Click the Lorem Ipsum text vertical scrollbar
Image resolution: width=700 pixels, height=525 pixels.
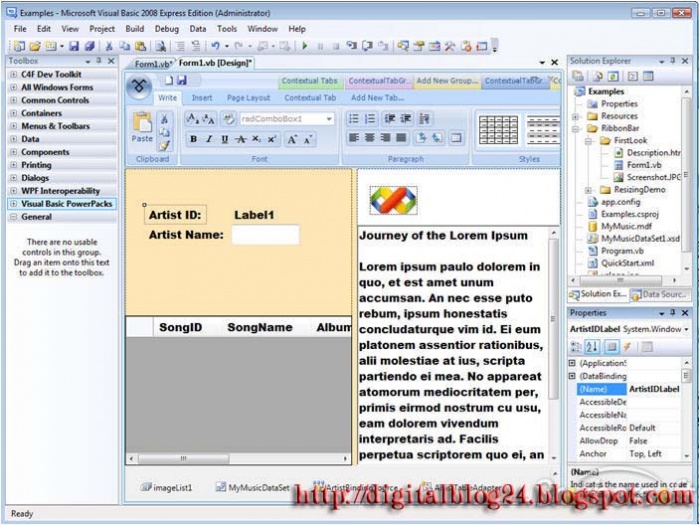click(x=553, y=346)
